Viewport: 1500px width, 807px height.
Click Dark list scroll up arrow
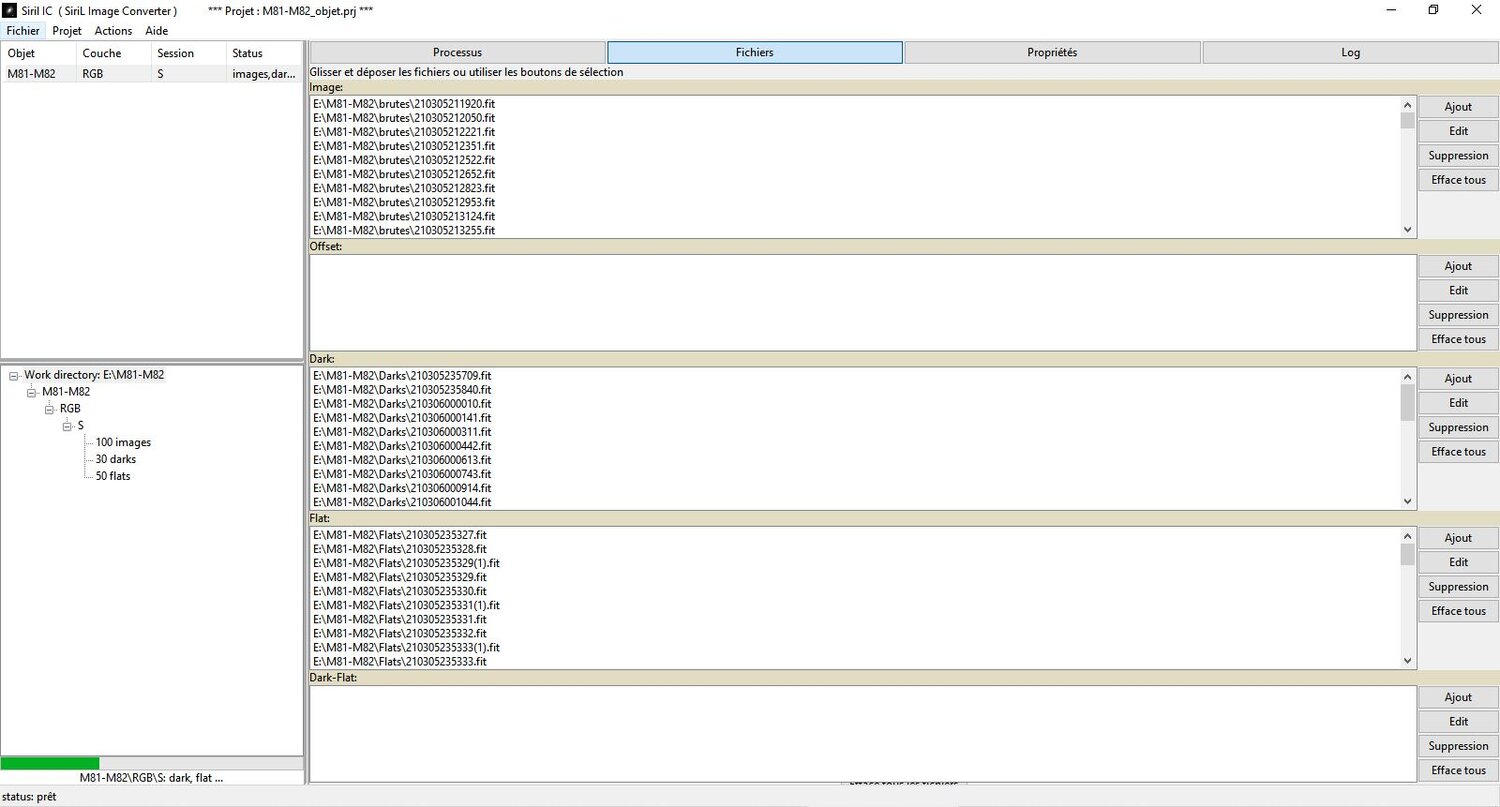(x=1408, y=376)
